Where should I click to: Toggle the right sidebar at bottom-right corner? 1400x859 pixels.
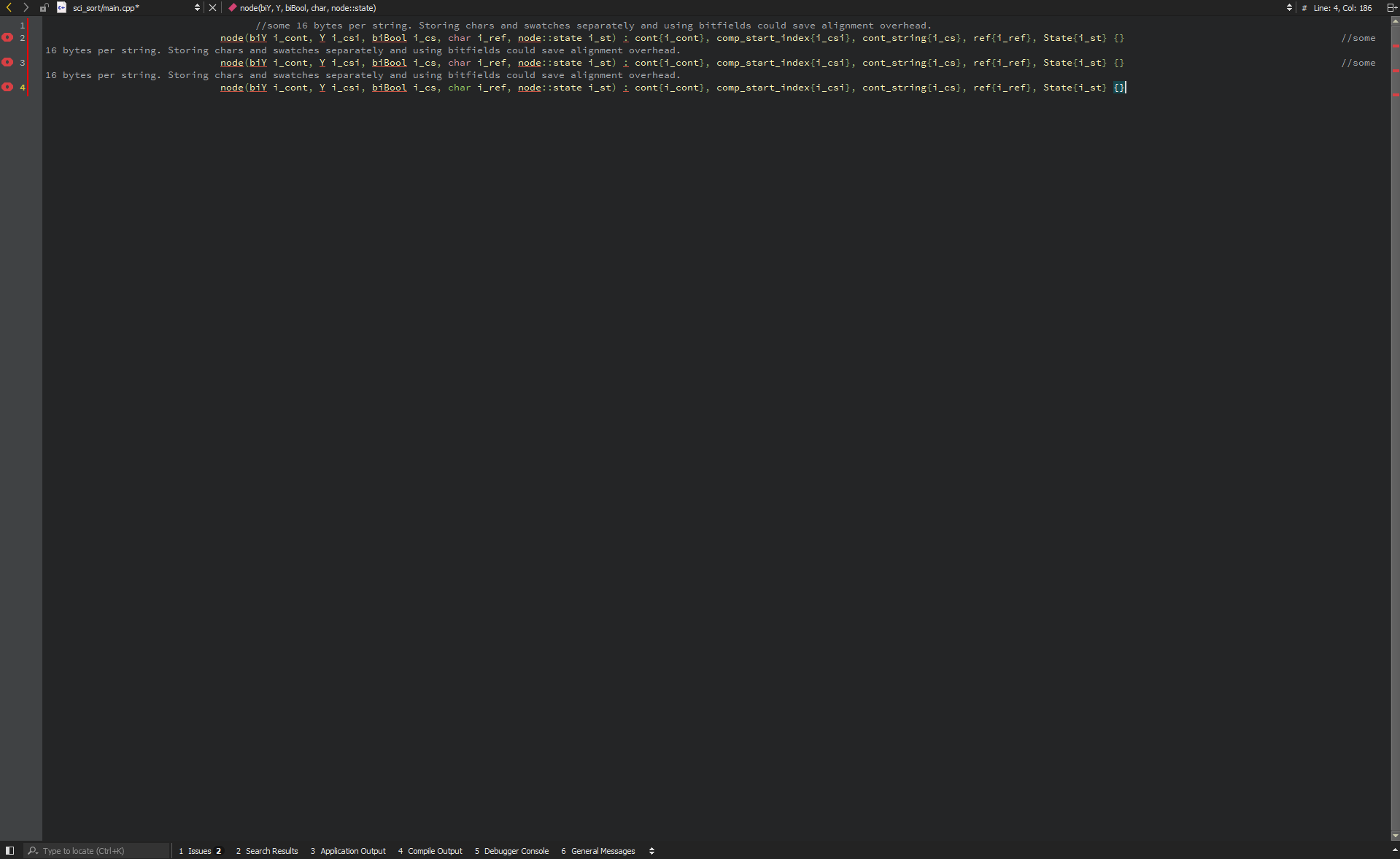pyautogui.click(x=1395, y=851)
